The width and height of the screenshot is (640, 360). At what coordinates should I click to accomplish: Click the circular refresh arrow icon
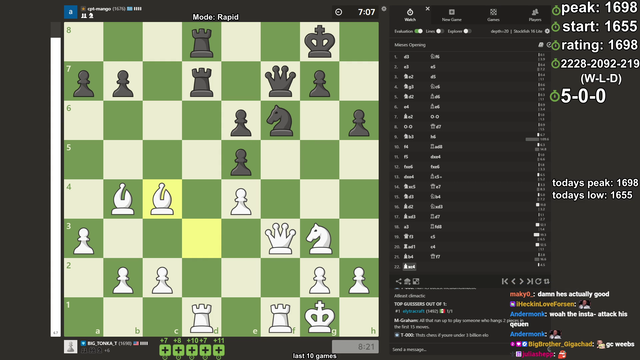coord(538,281)
